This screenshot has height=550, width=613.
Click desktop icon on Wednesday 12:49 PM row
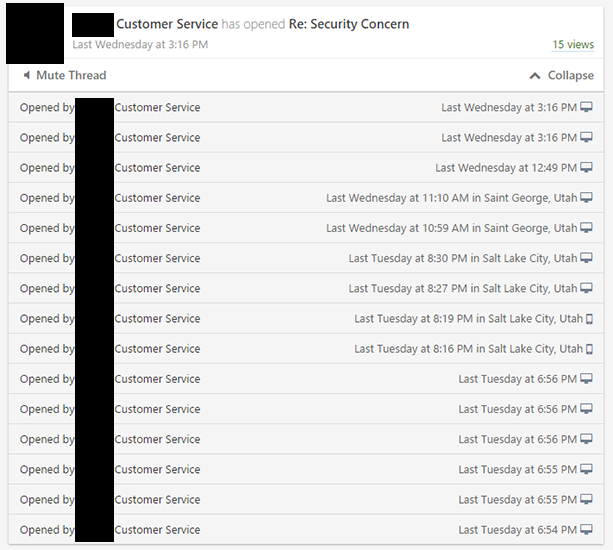586,168
